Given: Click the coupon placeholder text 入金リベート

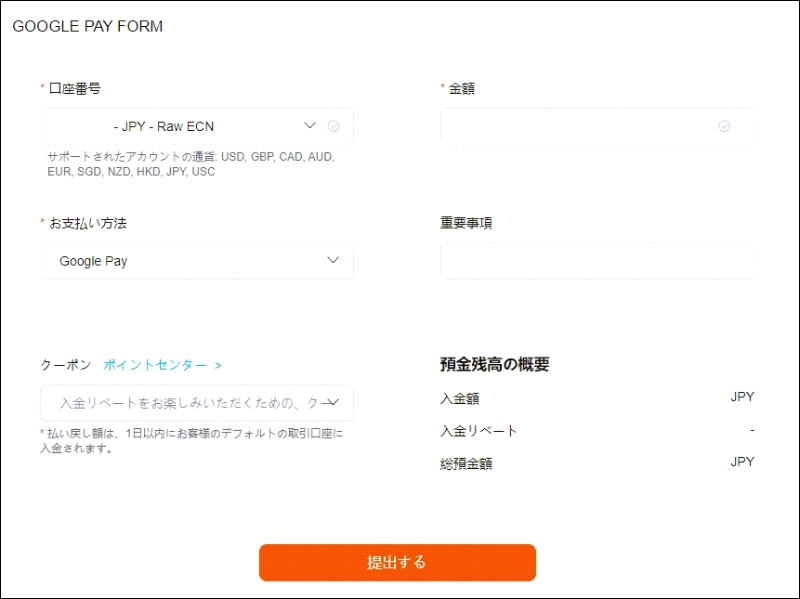Looking at the screenshot, I should click(x=188, y=403).
